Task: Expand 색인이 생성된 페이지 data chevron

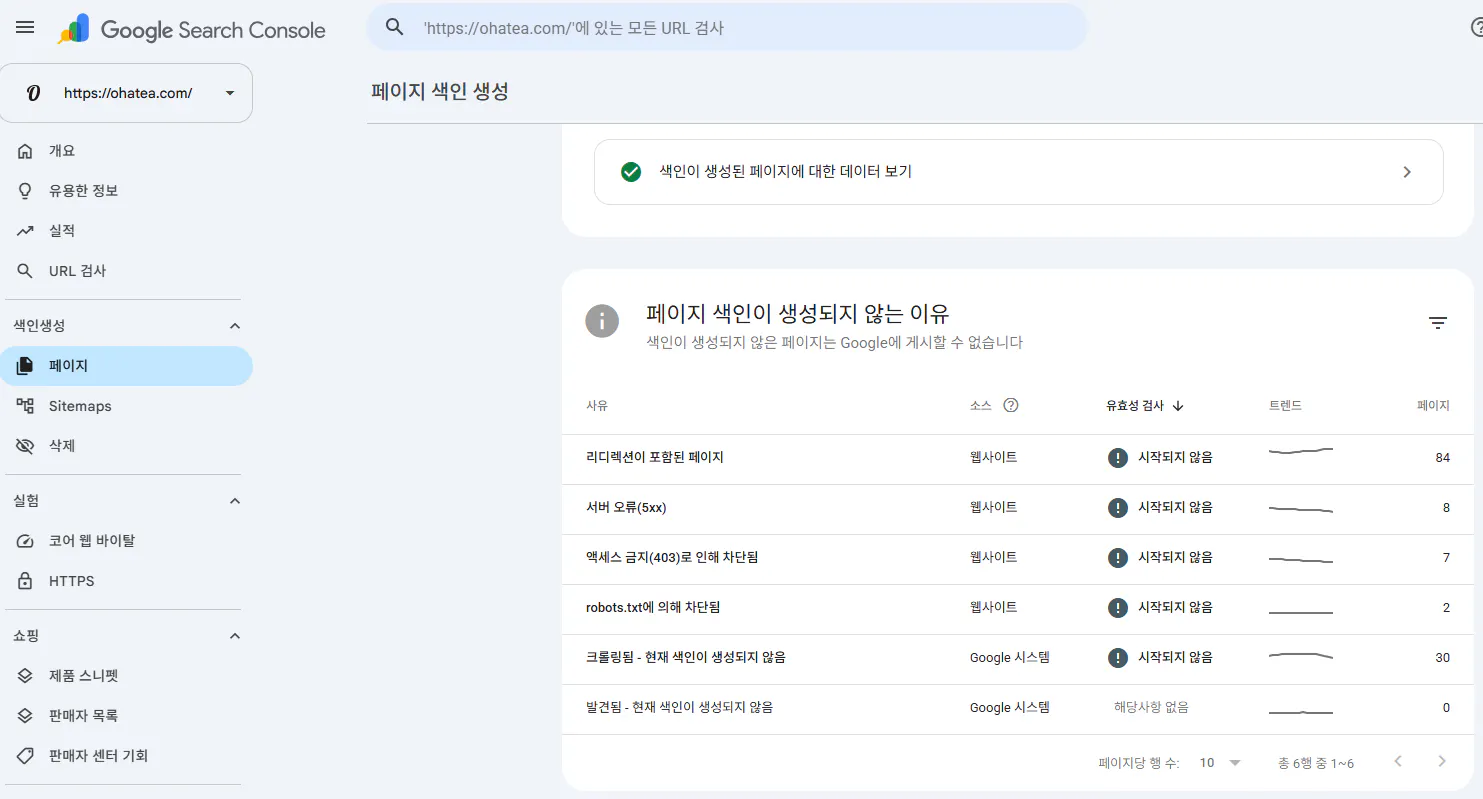Action: click(x=1407, y=172)
